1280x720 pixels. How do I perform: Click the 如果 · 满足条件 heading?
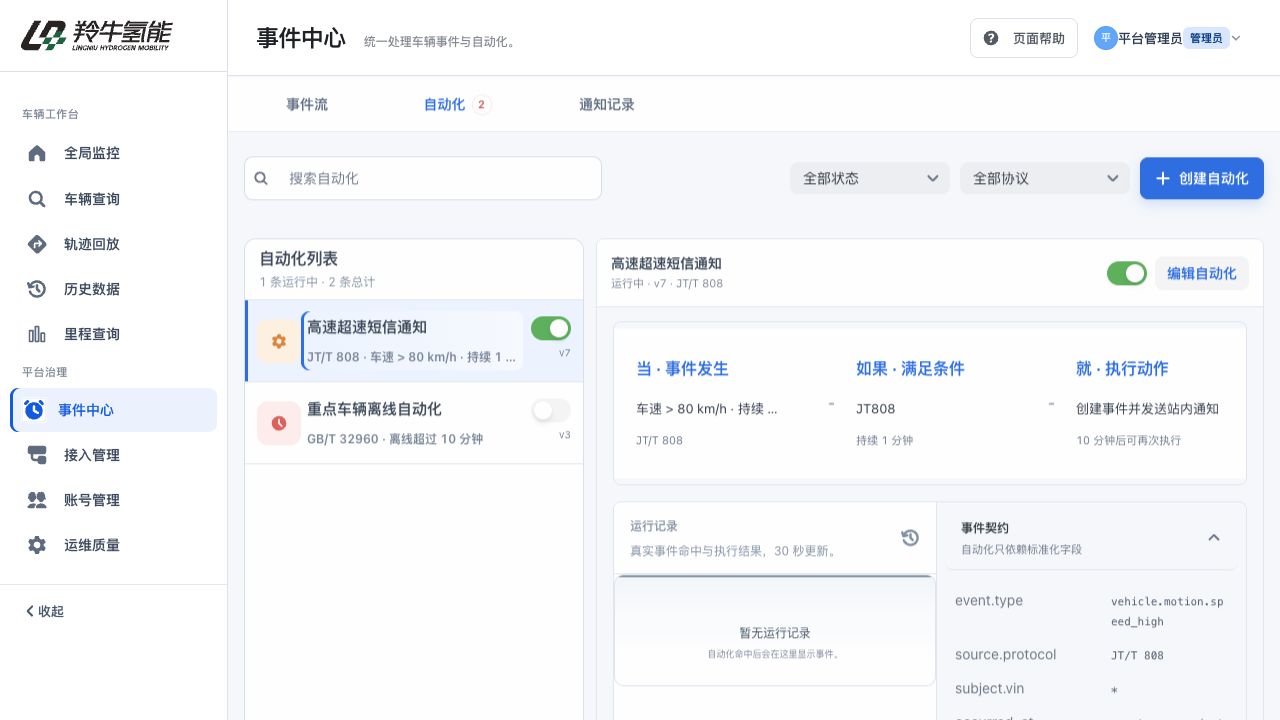pos(910,368)
